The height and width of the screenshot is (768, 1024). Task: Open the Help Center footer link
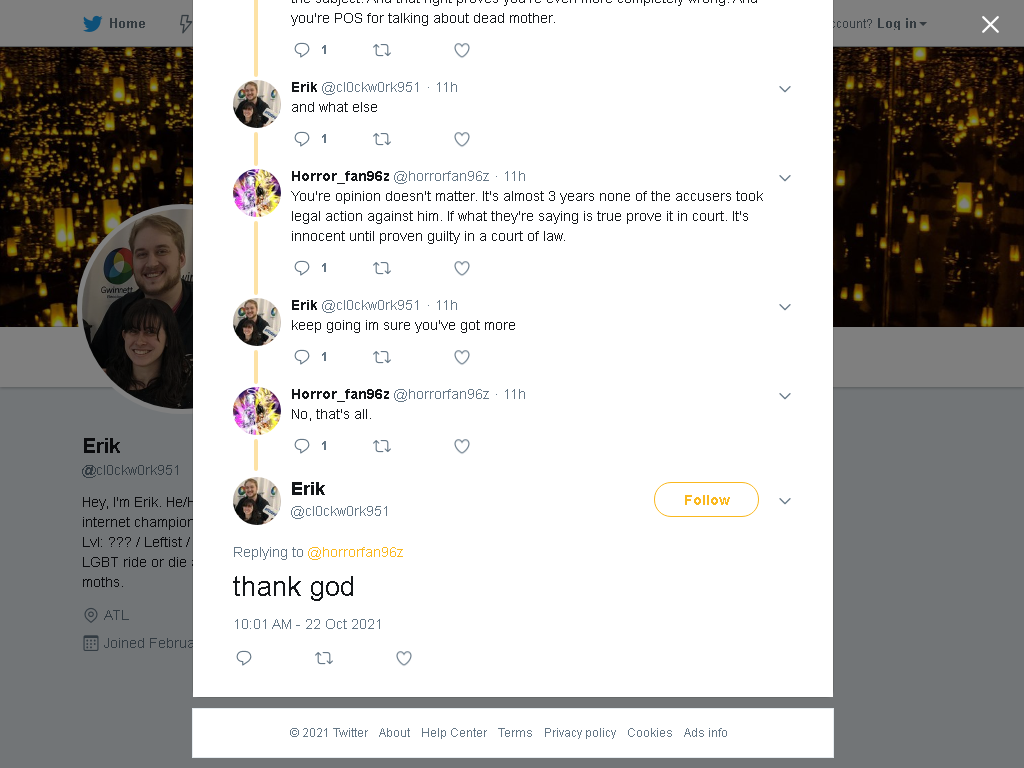[454, 733]
